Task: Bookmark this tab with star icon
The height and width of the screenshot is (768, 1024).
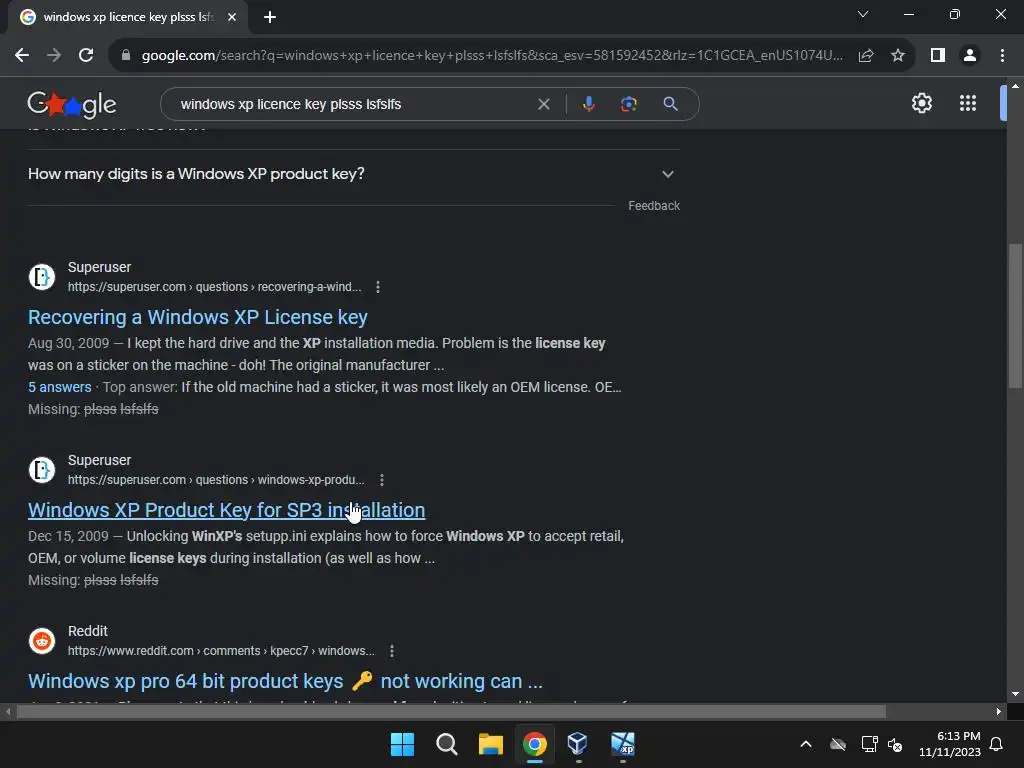Action: [898, 56]
